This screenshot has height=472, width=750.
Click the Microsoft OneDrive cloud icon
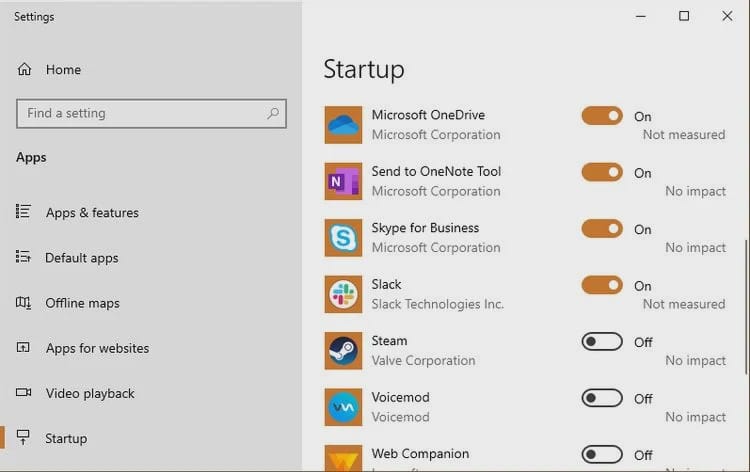343,125
